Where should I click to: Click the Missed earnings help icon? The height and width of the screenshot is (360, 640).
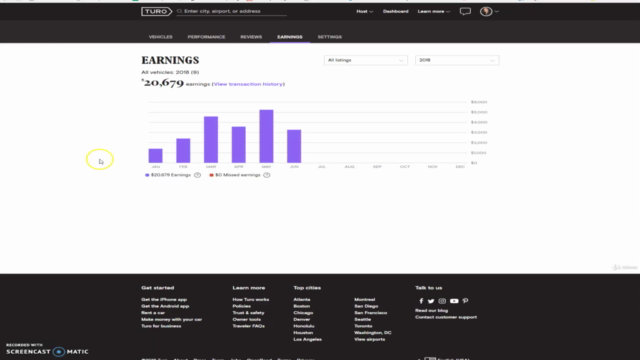[x=267, y=175]
